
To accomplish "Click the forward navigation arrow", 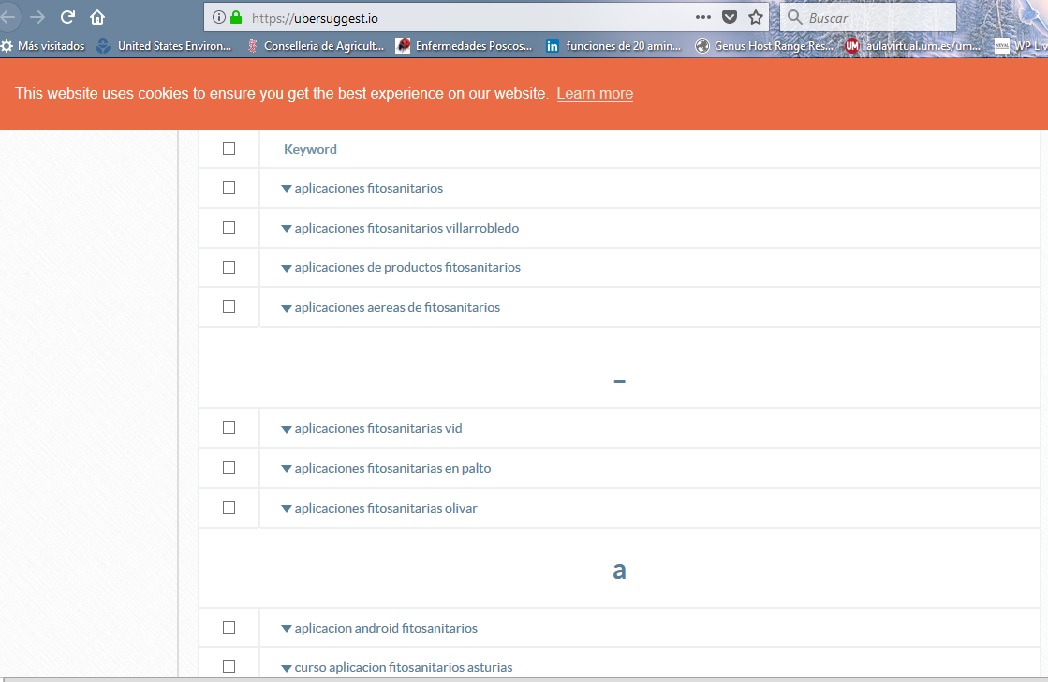I will [x=38, y=17].
